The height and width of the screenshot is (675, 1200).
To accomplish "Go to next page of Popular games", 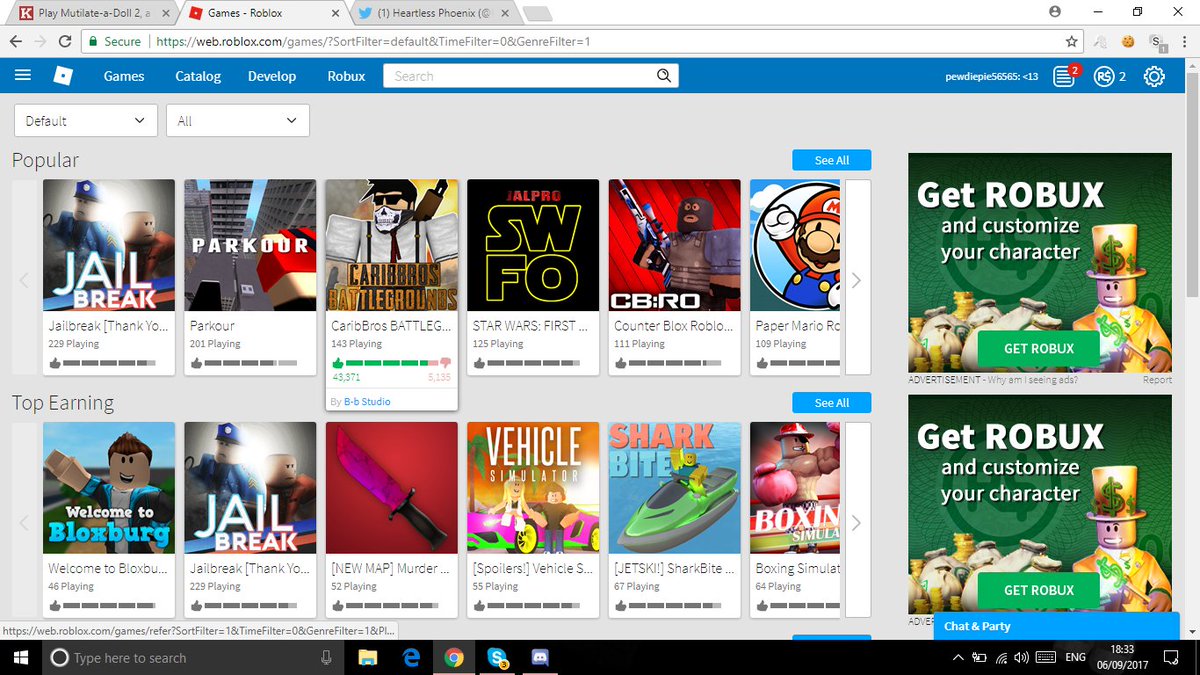I will pos(857,281).
